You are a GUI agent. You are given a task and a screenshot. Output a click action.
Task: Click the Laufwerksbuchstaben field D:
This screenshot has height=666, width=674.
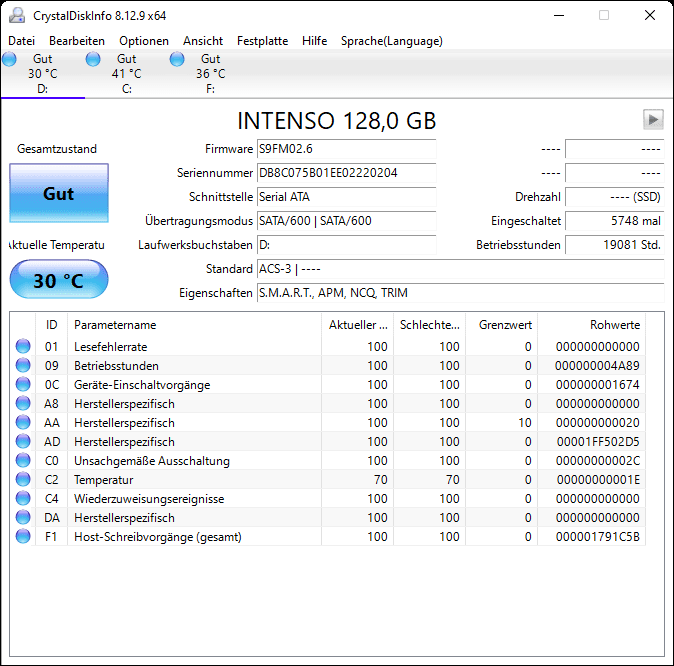coord(346,245)
